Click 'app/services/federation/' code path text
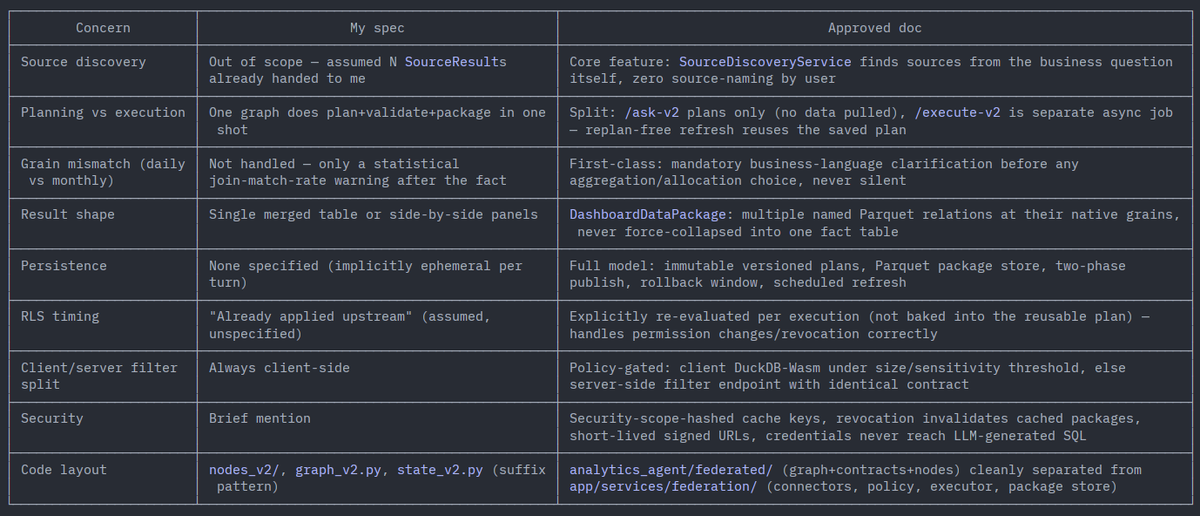The height and width of the screenshot is (516, 1200). coord(663,487)
